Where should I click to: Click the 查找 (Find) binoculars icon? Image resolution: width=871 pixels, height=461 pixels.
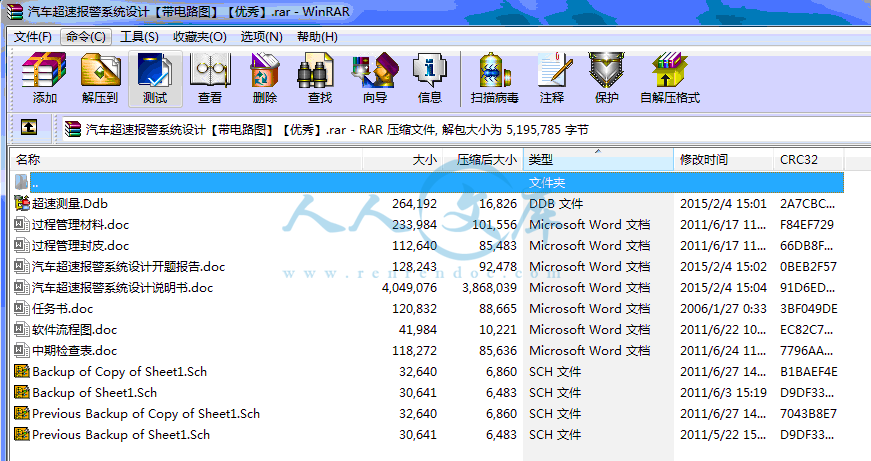click(315, 70)
